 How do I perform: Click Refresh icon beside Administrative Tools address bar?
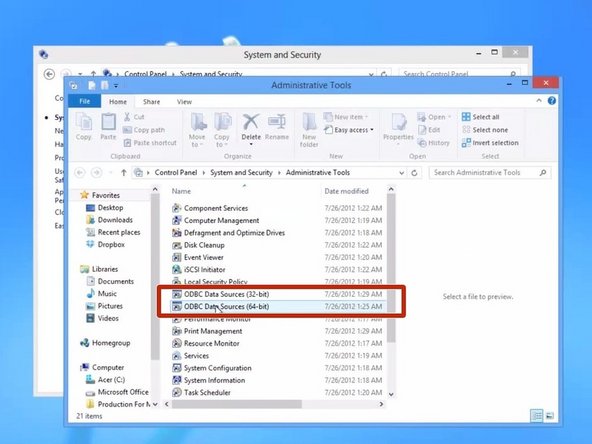click(x=414, y=173)
